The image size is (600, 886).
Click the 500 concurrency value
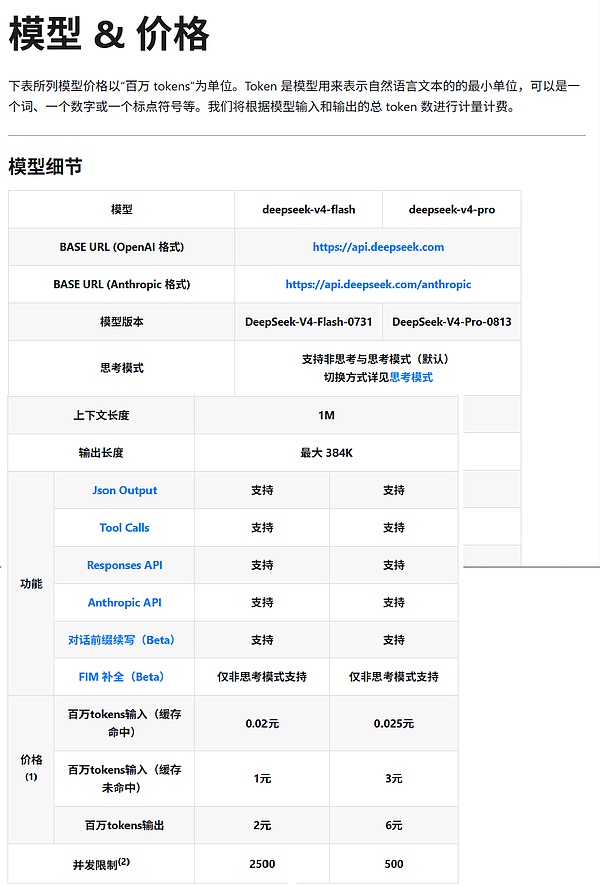394,863
